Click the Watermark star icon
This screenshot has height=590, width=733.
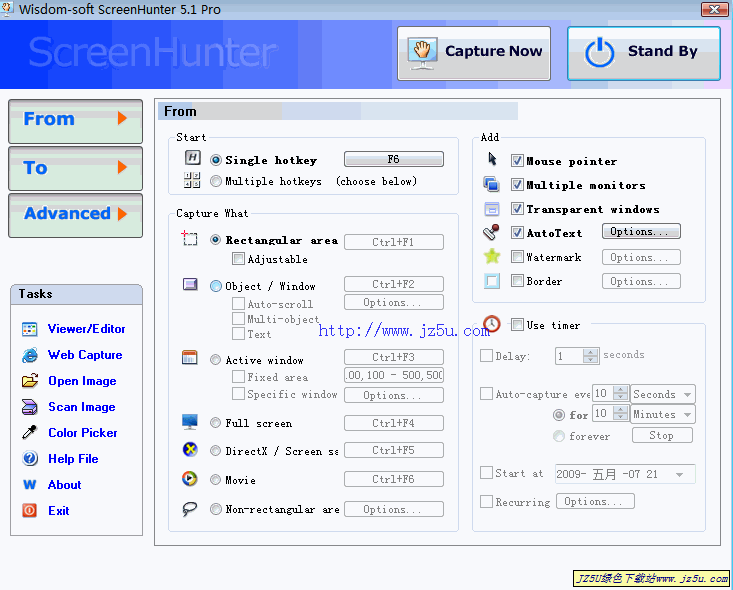[x=492, y=256]
